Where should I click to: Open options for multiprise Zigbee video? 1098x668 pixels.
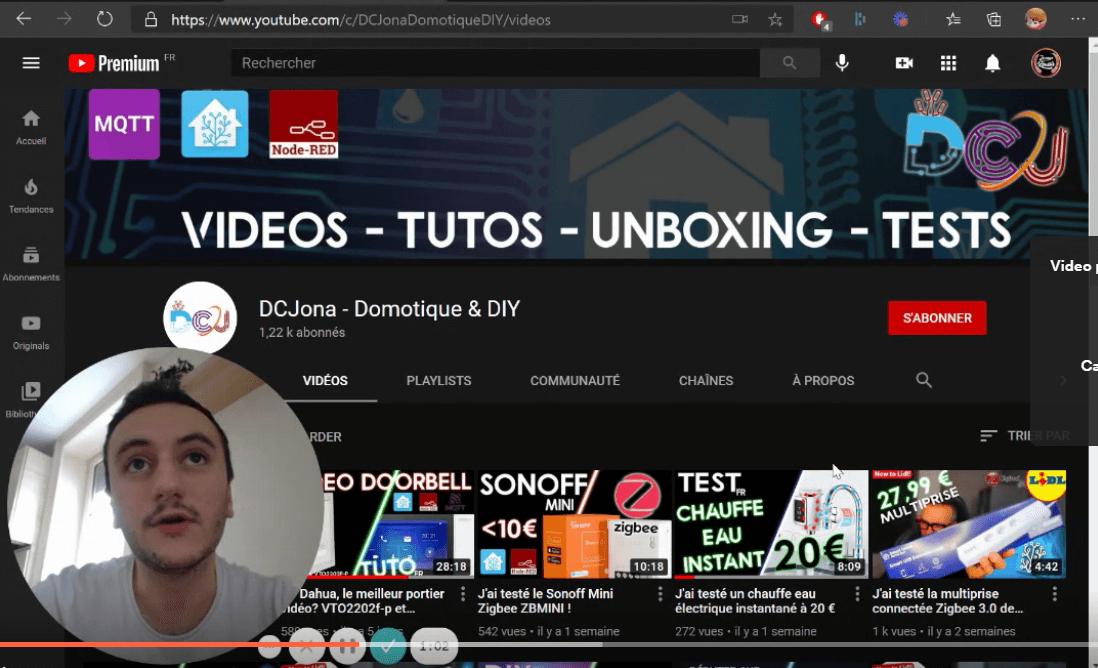click(x=1055, y=594)
